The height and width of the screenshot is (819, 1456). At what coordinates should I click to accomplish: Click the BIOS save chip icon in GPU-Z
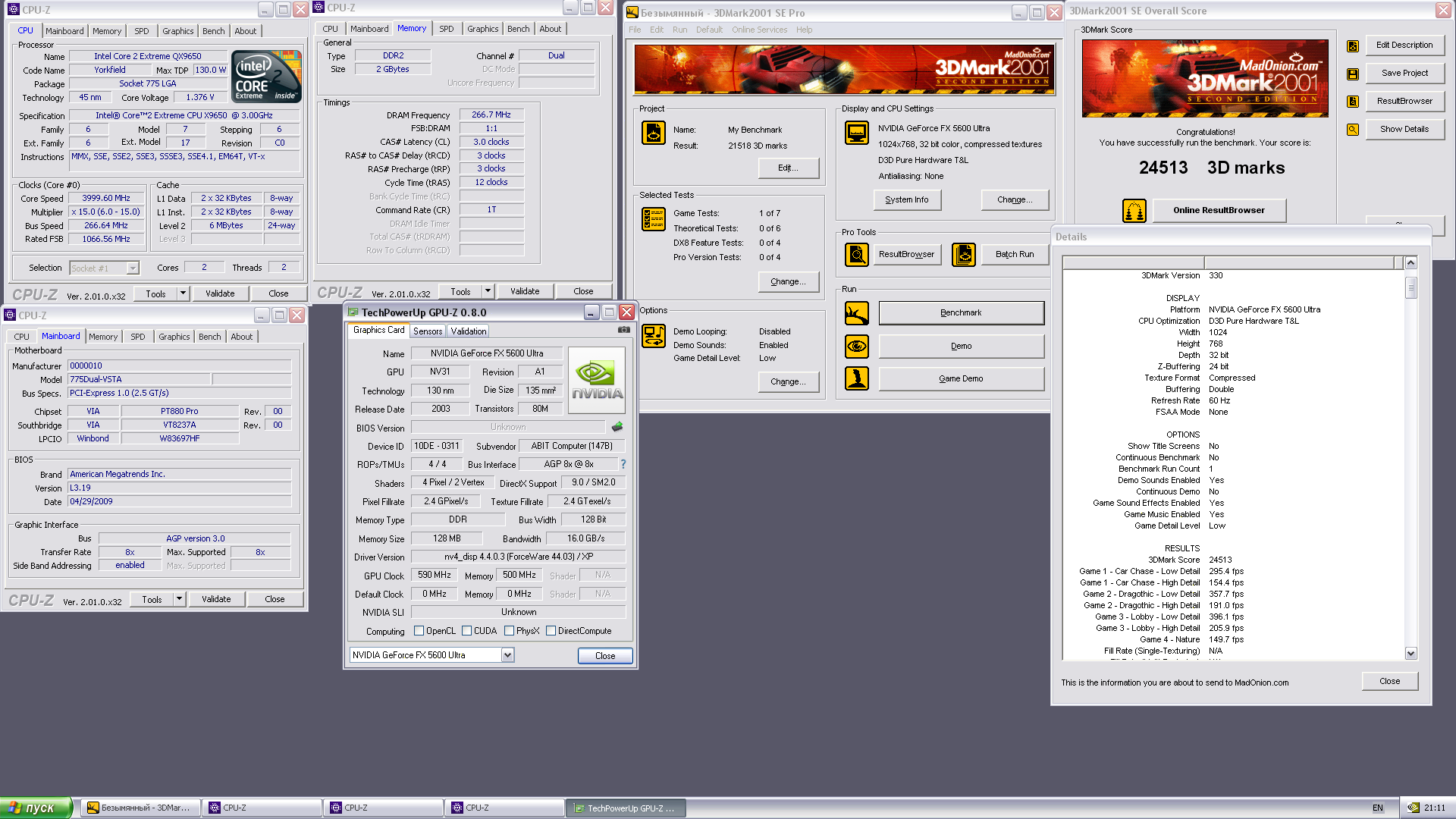617,427
